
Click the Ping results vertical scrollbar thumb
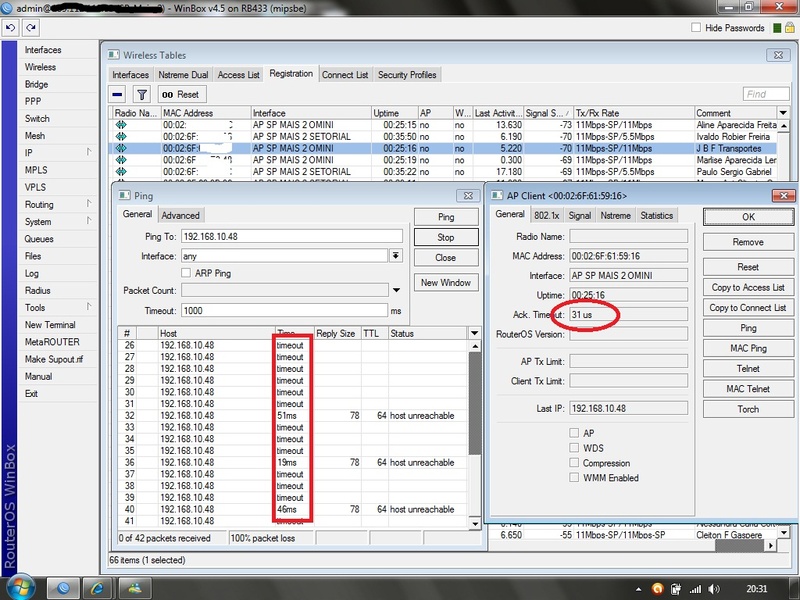click(x=474, y=403)
